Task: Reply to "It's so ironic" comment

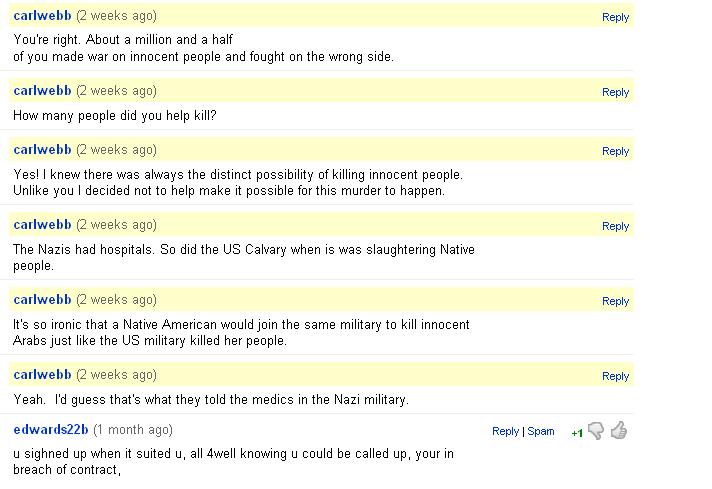Action: (615, 301)
